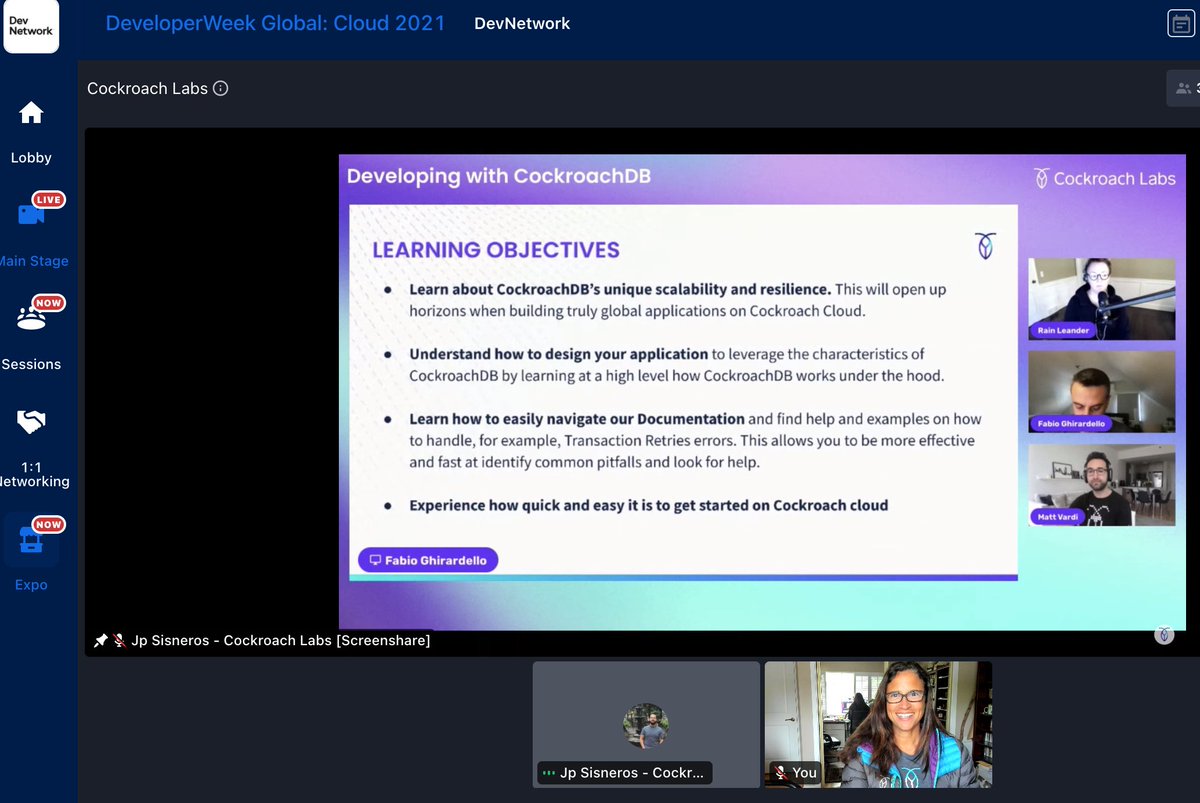Select the Main Stage label in sidebar
Viewport: 1200px width, 803px height.
point(34,261)
